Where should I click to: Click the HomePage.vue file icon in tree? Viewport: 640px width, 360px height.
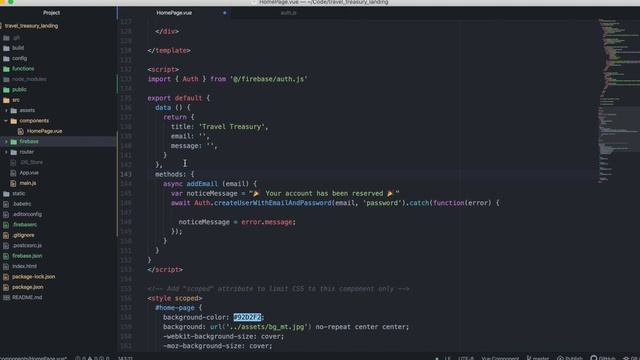coord(21,131)
